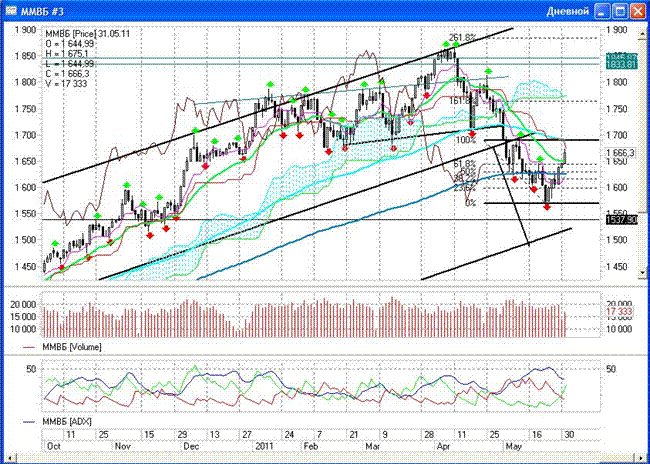Screen dimensions: 650x464
Task: Click the date label 30 on timeline
Action: 570,435
